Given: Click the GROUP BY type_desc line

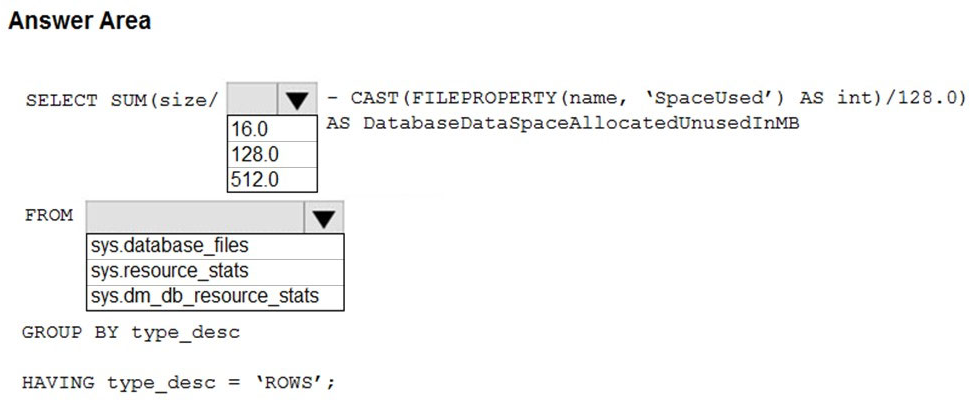Looking at the screenshot, I should 131,332.
